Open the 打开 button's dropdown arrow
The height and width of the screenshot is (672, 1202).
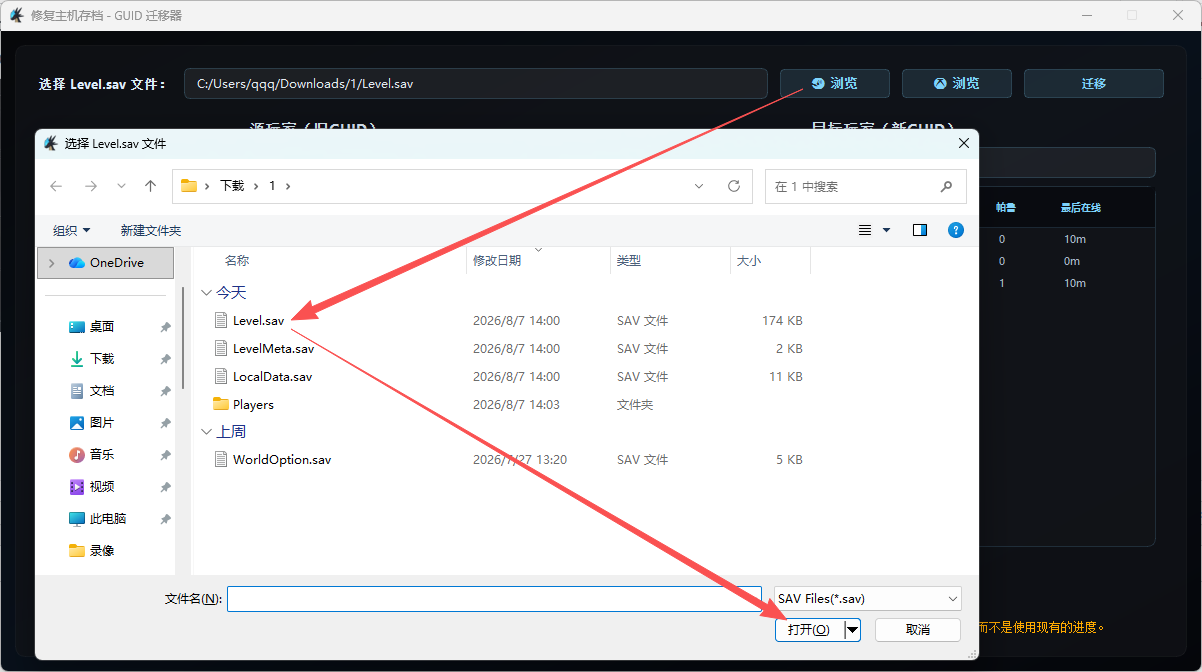pos(852,630)
